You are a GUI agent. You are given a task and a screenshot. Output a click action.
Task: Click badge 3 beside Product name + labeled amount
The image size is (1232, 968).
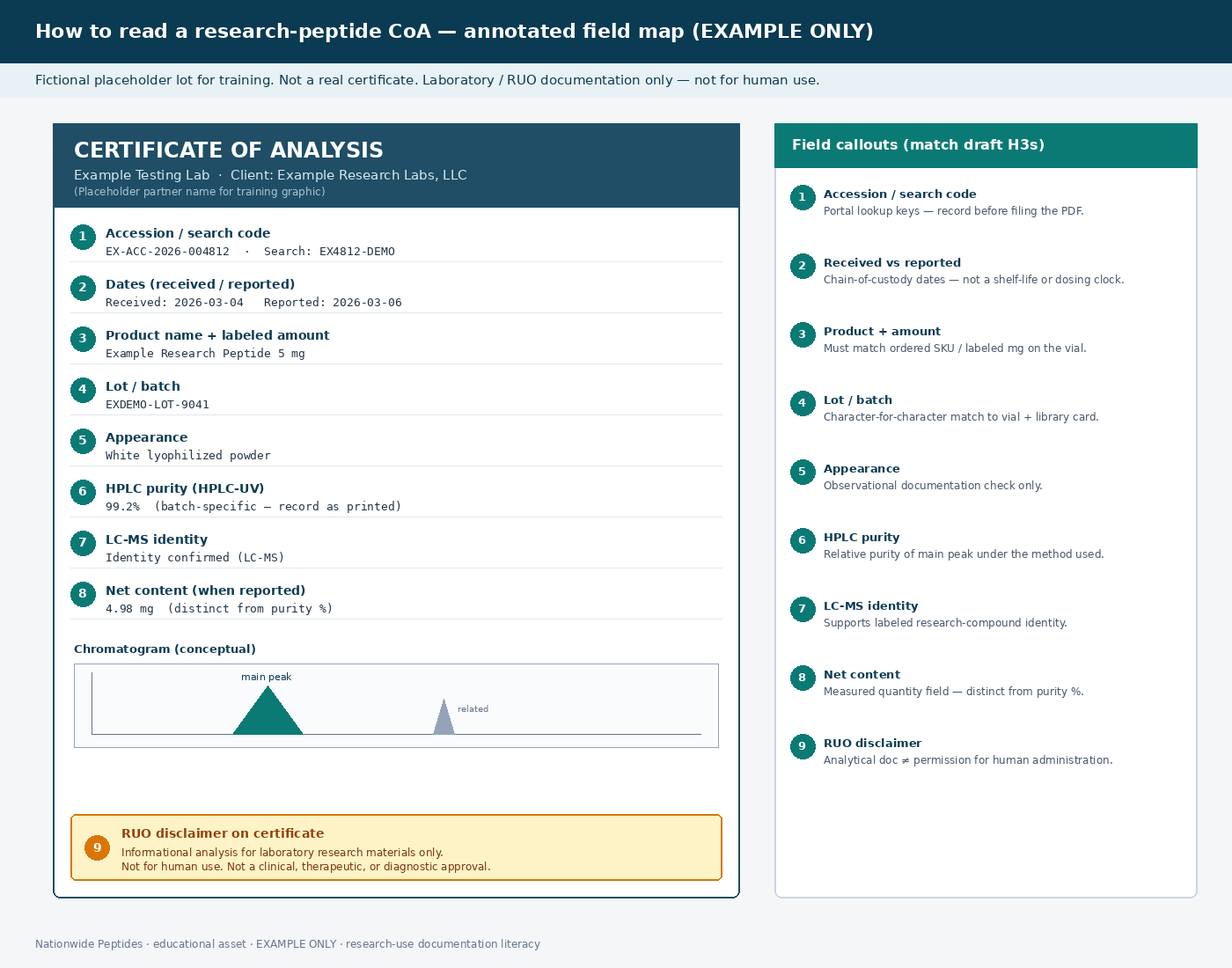[x=83, y=339]
